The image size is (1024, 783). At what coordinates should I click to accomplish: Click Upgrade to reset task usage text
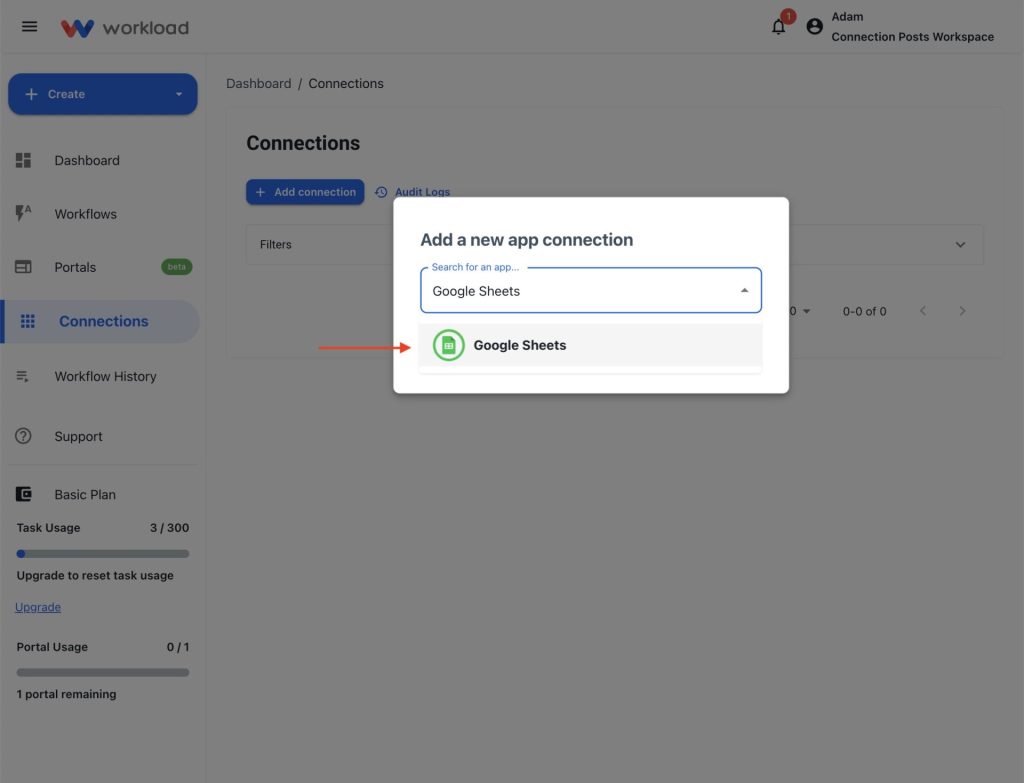click(95, 575)
